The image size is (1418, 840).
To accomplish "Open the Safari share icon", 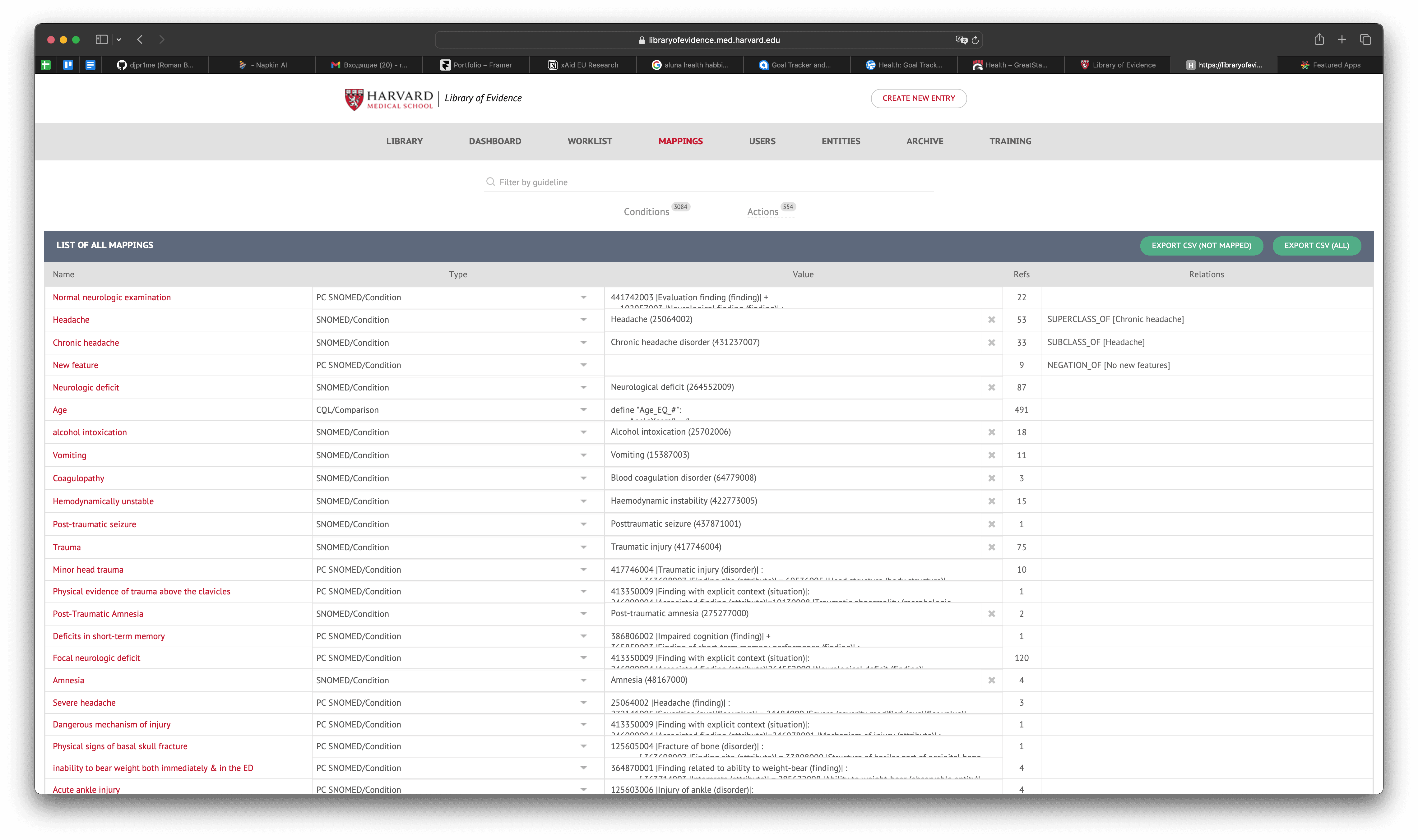I will 1319,39.
